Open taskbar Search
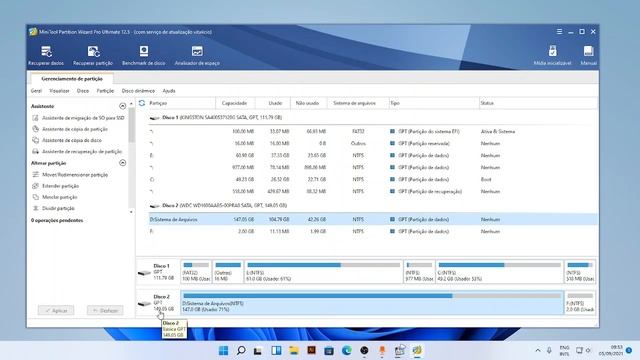The image size is (640, 360). click(x=241, y=350)
